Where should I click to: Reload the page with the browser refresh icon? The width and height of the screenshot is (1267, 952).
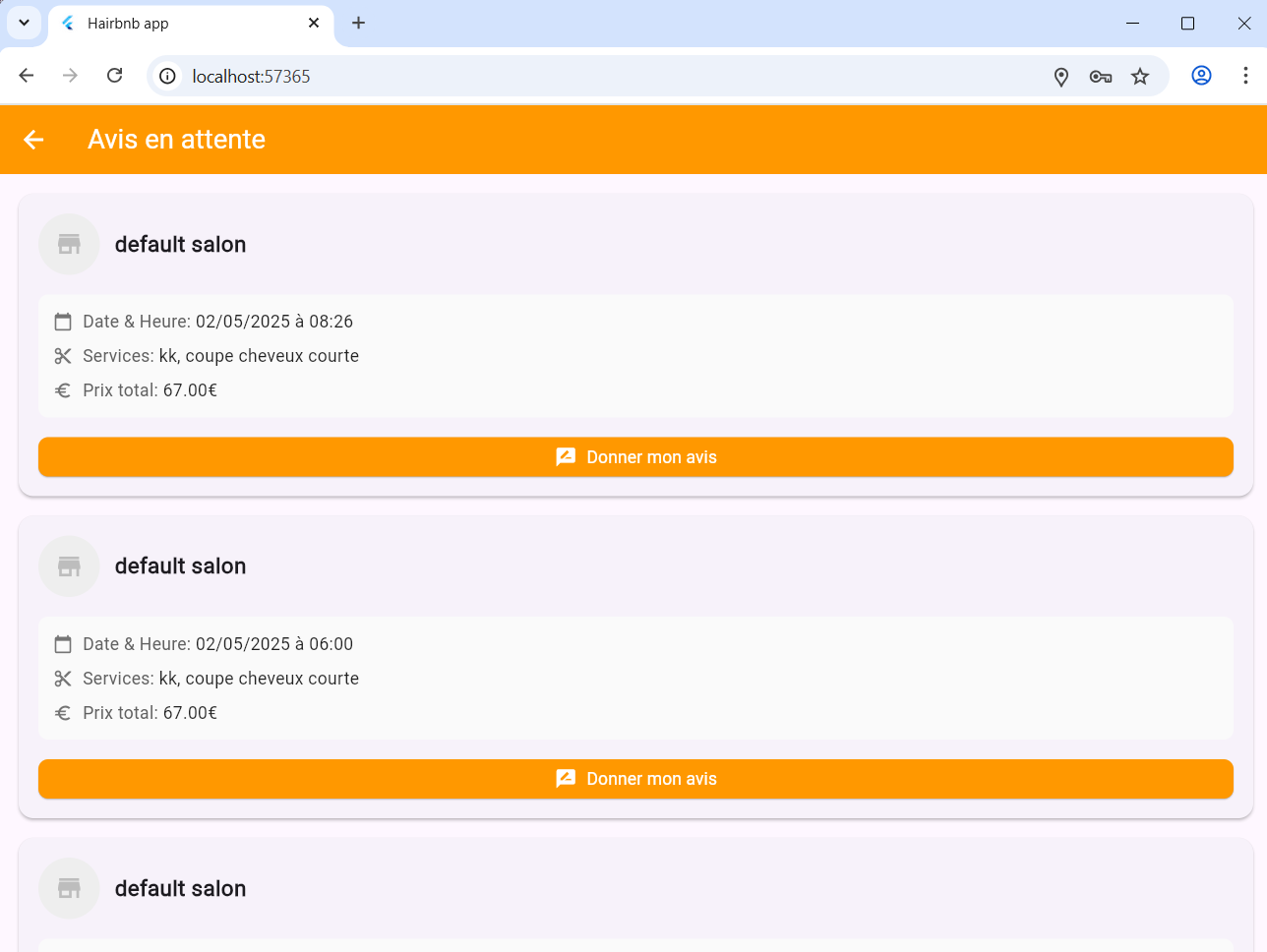coord(115,76)
